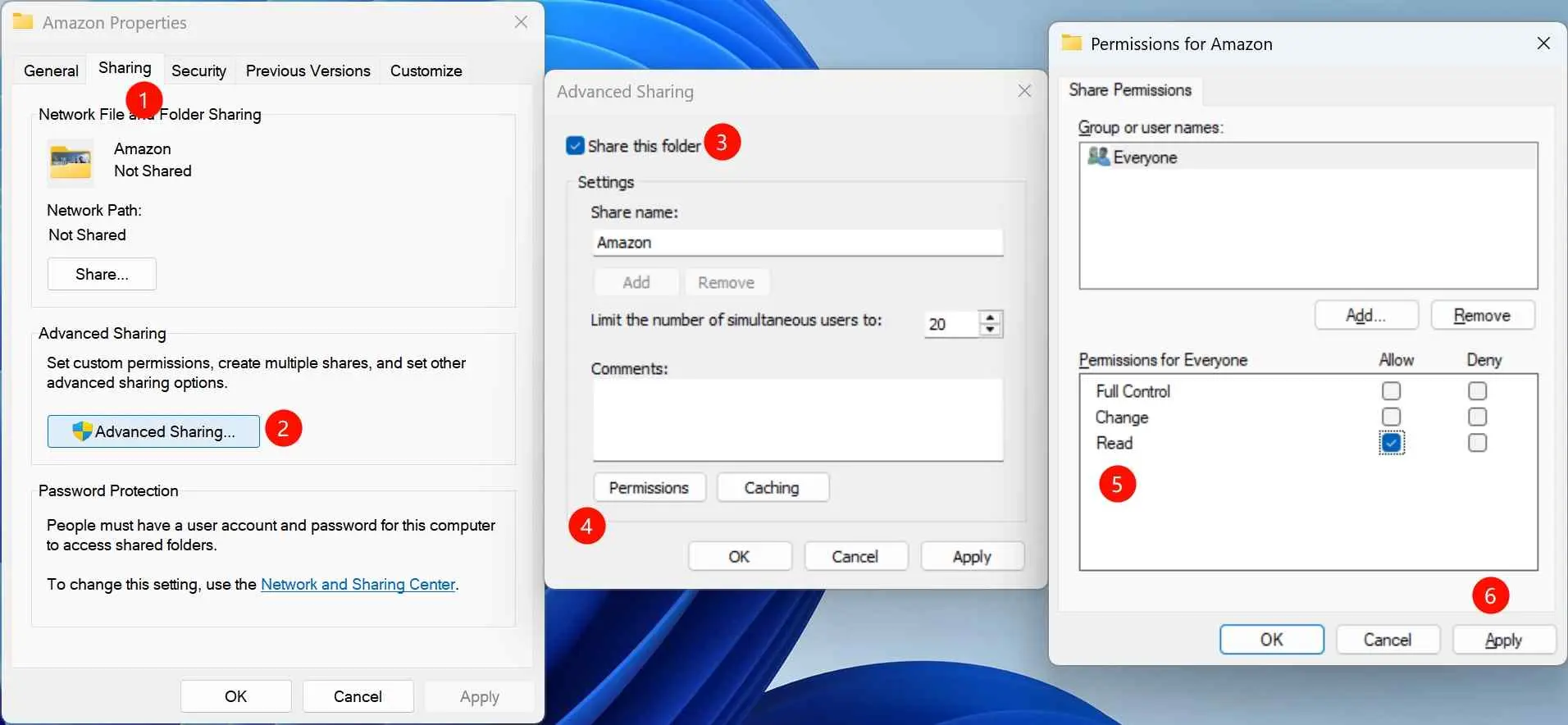This screenshot has width=1568, height=725.
Task: Check Deny for Read permission
Action: point(1477,443)
